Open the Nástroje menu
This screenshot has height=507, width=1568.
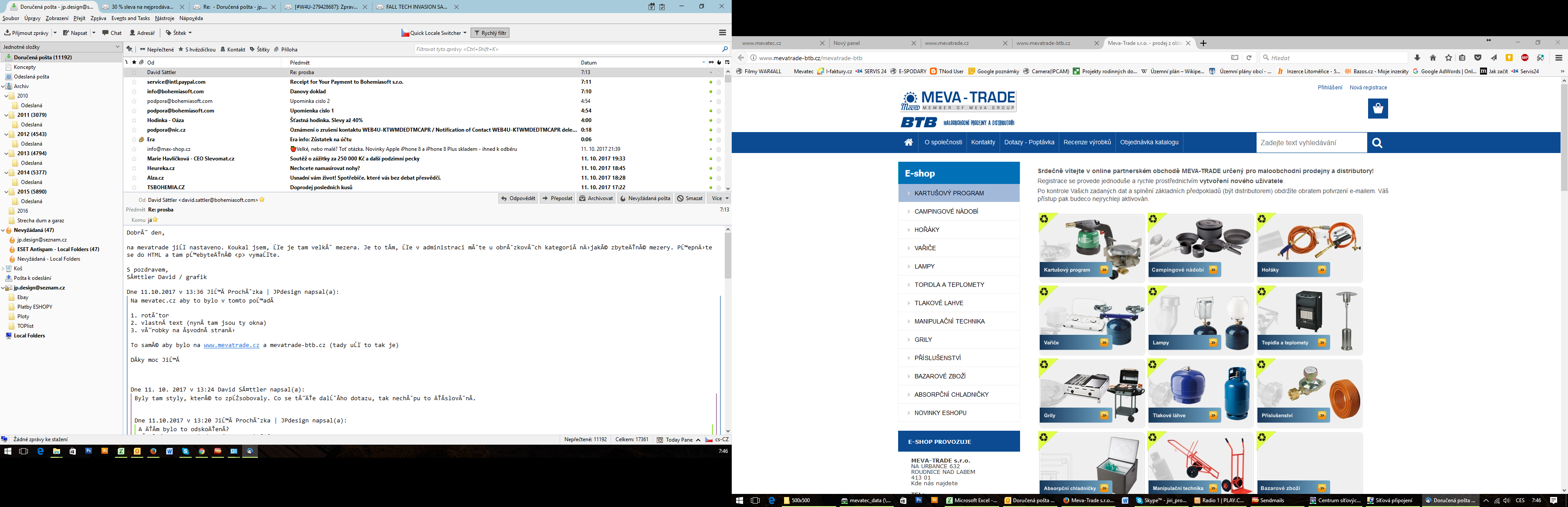pos(165,18)
